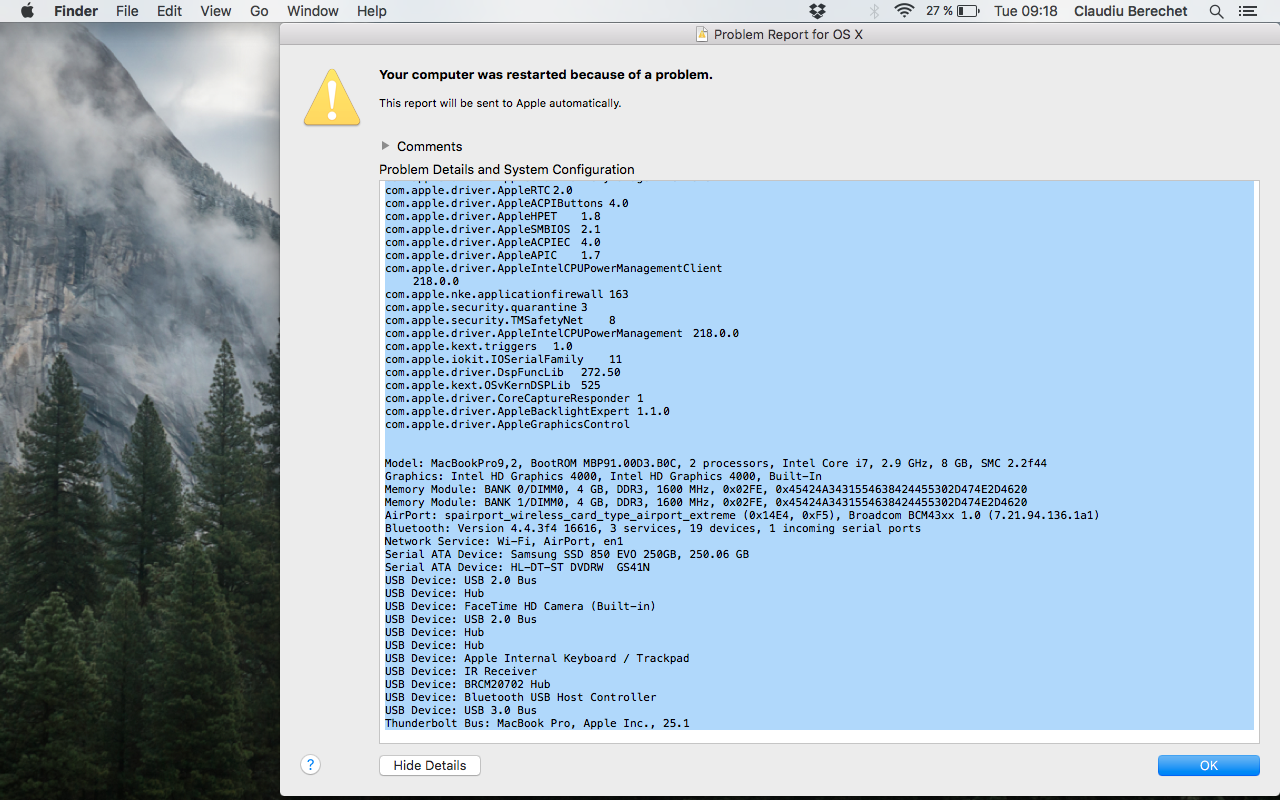Open the Help menu
Viewport: 1280px width, 800px height.
[372, 11]
